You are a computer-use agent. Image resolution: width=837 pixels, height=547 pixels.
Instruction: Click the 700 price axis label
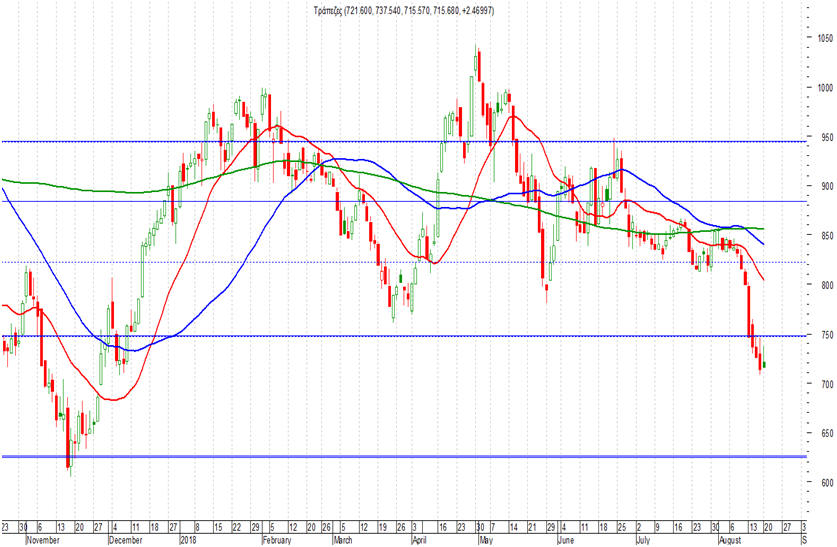tap(825, 384)
